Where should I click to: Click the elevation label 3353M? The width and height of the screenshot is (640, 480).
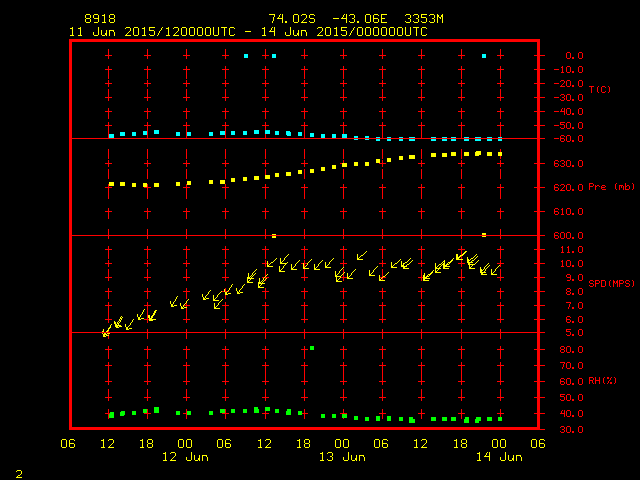point(424,19)
